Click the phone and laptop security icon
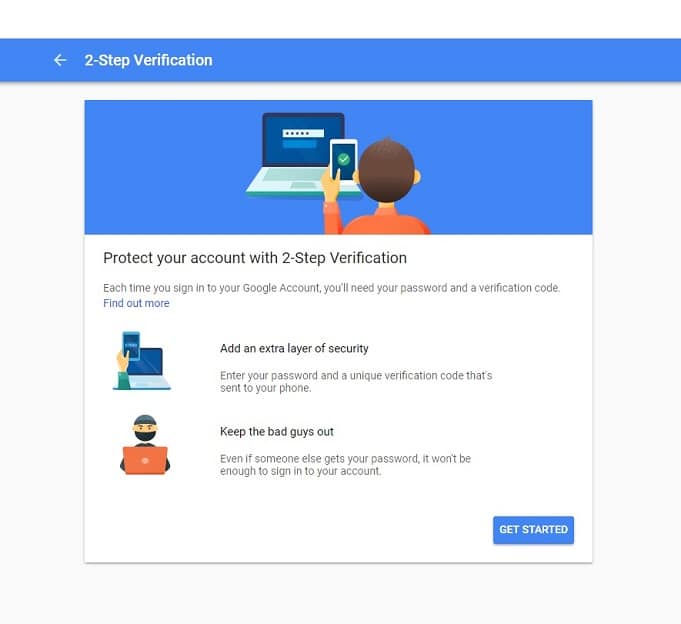681x624 pixels. pyautogui.click(x=142, y=361)
